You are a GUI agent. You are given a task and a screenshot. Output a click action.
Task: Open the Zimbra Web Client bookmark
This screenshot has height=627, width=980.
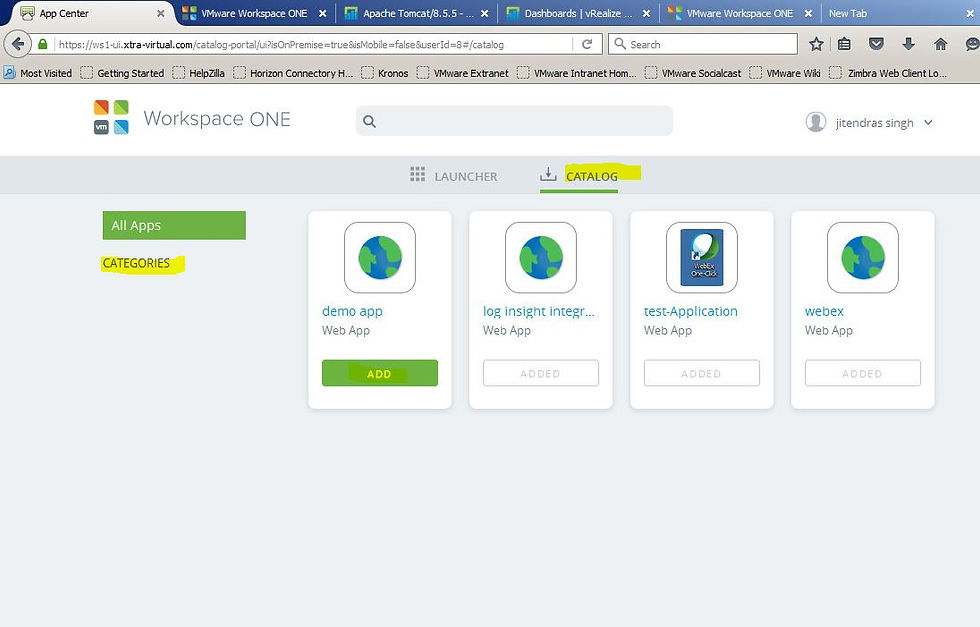(888, 73)
